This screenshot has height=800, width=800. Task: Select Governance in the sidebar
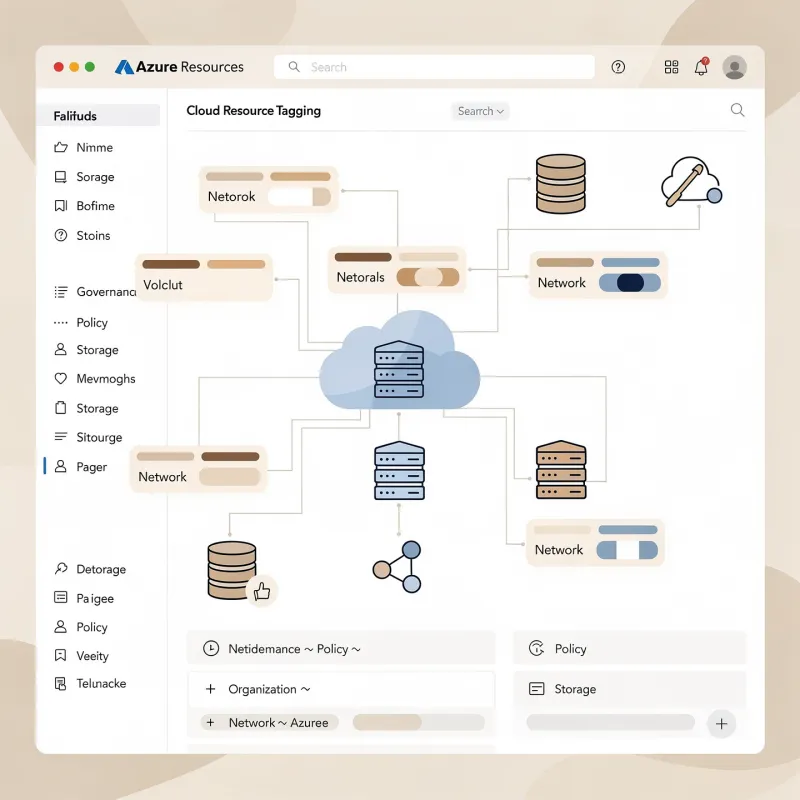105,292
